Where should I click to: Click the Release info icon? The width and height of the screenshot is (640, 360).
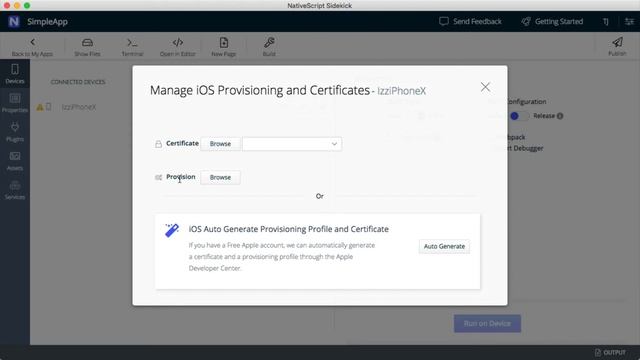(x=560, y=116)
